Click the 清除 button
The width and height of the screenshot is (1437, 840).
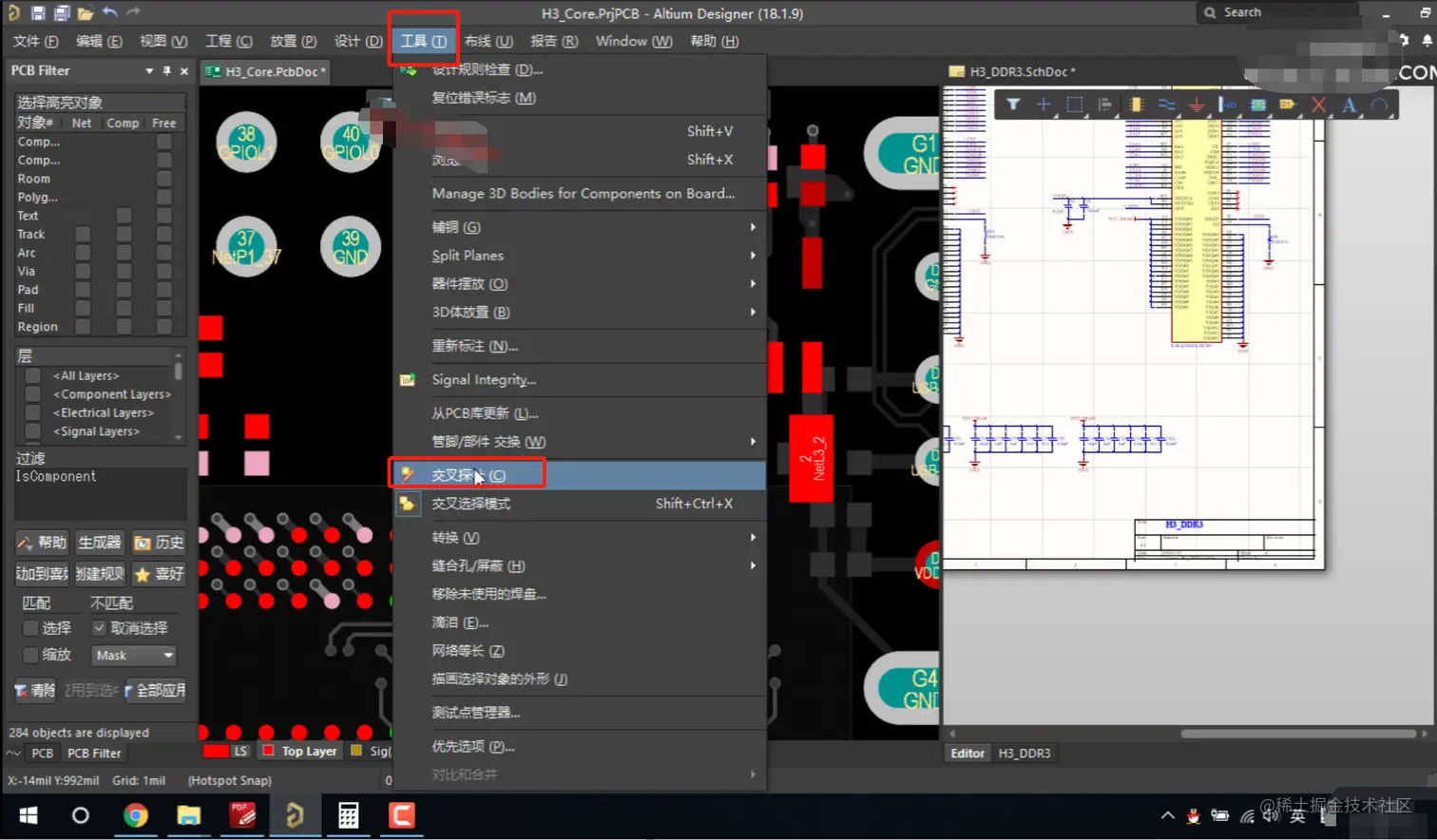click(x=35, y=691)
